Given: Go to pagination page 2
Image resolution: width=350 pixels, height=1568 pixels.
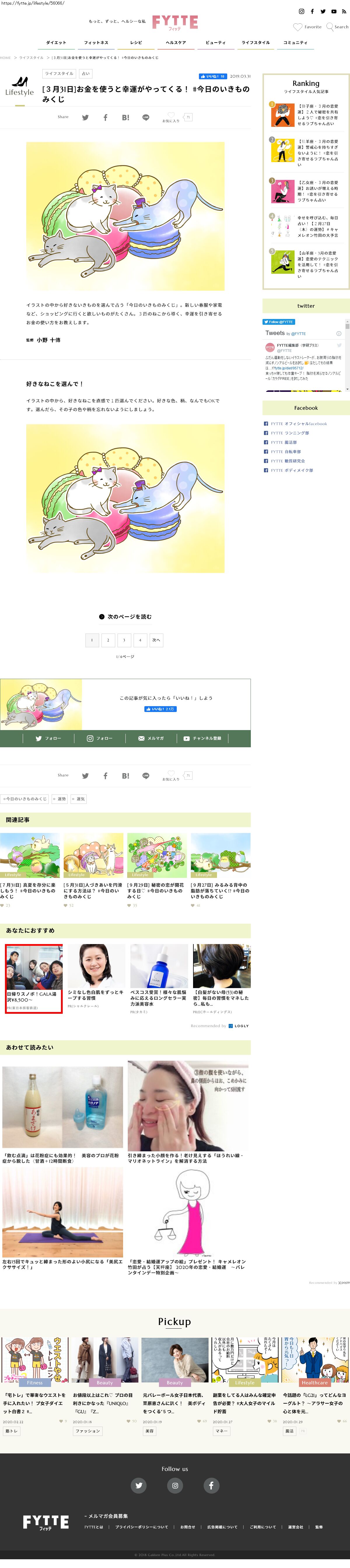Looking at the screenshot, I should (x=108, y=640).
